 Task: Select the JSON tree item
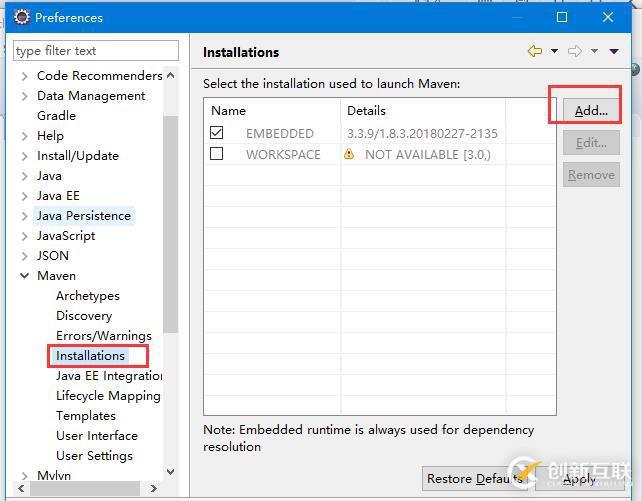coord(53,256)
